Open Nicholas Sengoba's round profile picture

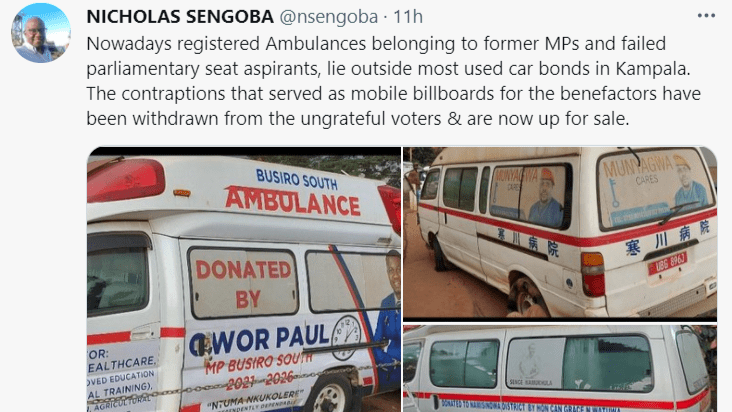(x=41, y=33)
